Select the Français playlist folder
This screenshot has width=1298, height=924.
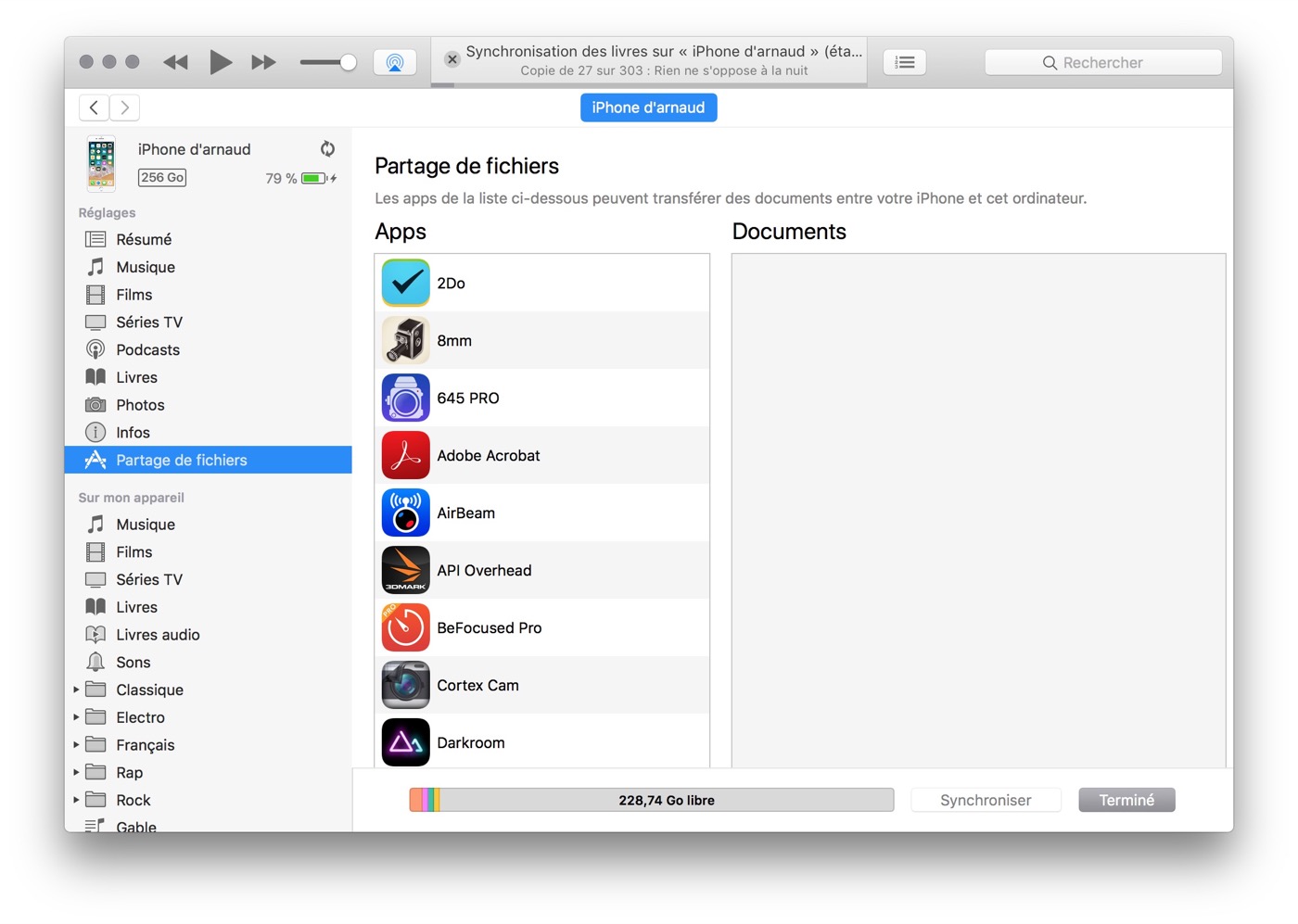coord(145,745)
